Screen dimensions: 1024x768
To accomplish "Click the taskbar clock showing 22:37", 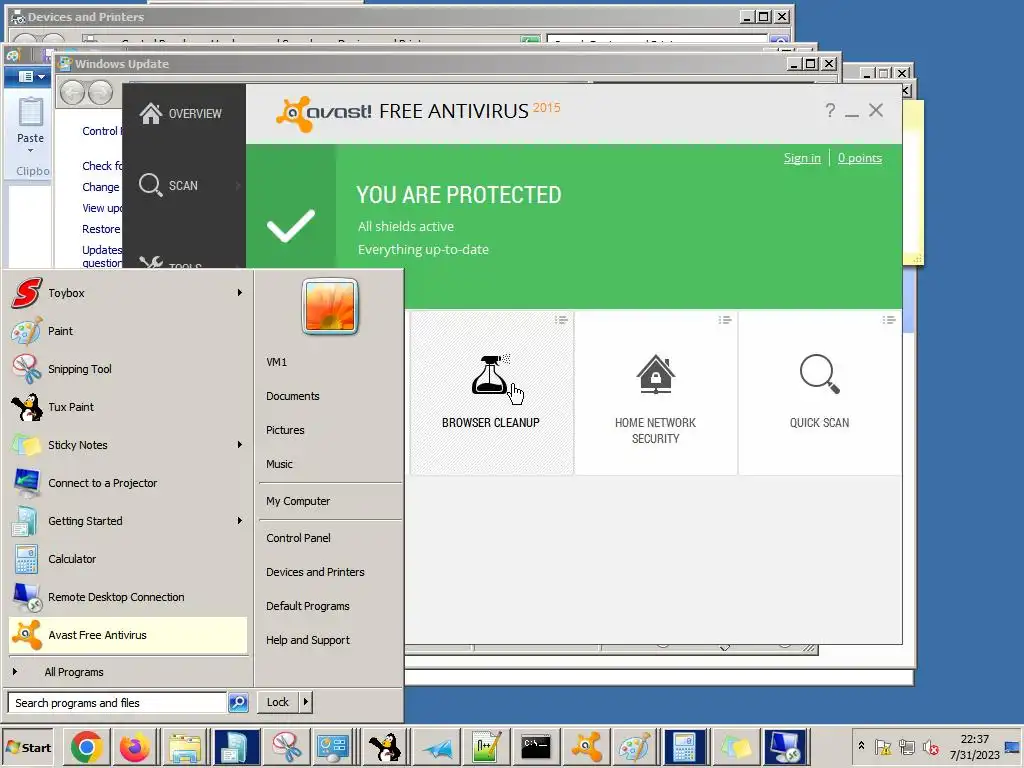I will [x=974, y=747].
